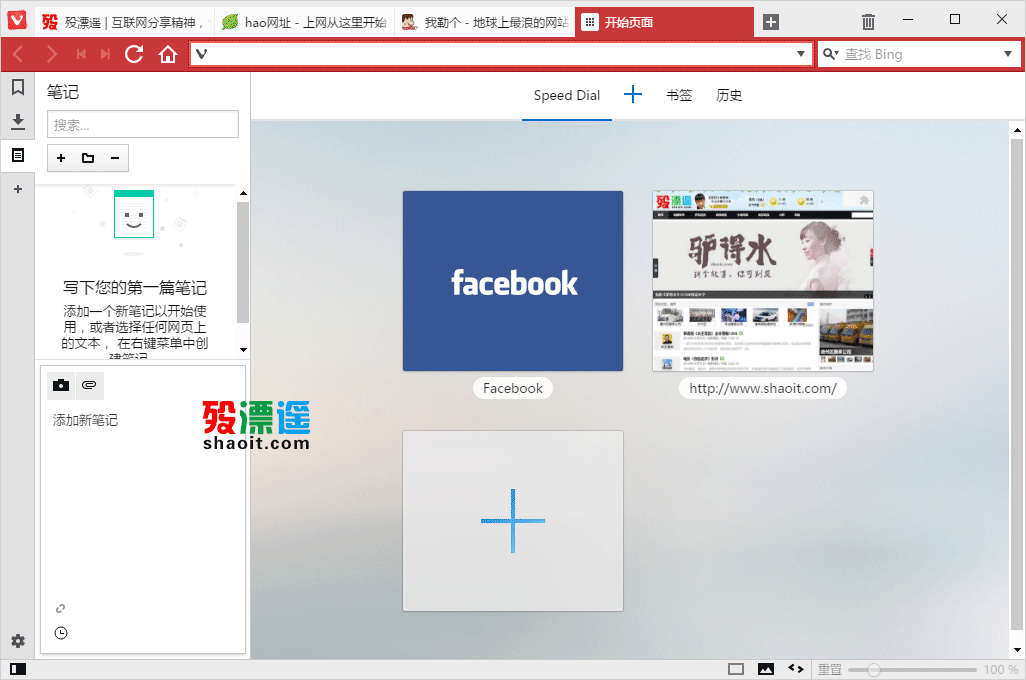Expand the search field dropdown arrow
The height and width of the screenshot is (680, 1026).
coord(1008,54)
